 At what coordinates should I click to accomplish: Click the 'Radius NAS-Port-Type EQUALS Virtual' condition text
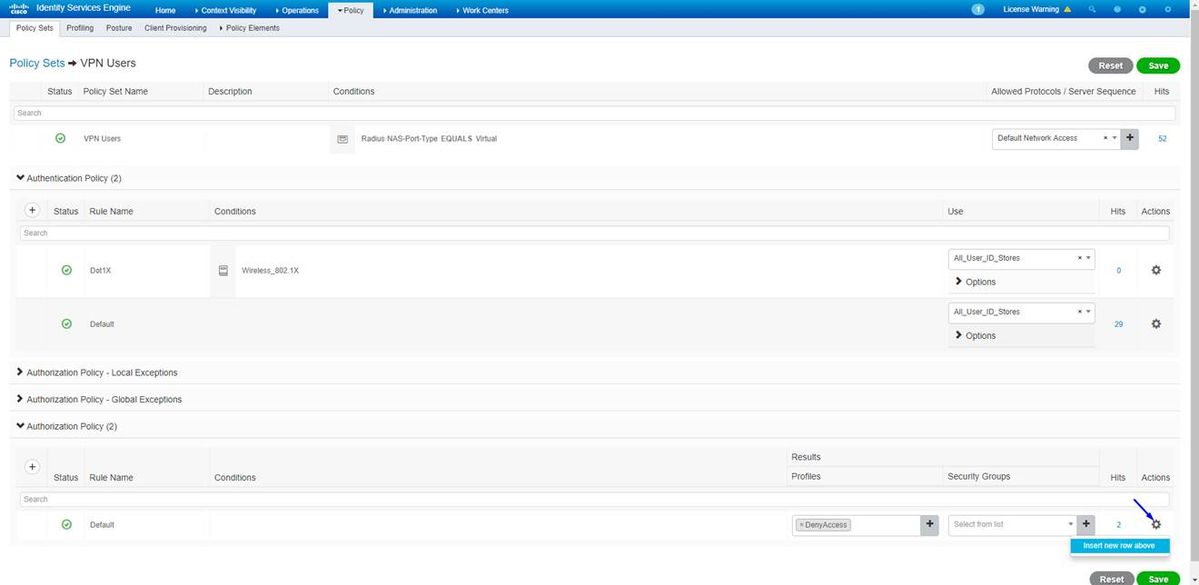(428, 139)
